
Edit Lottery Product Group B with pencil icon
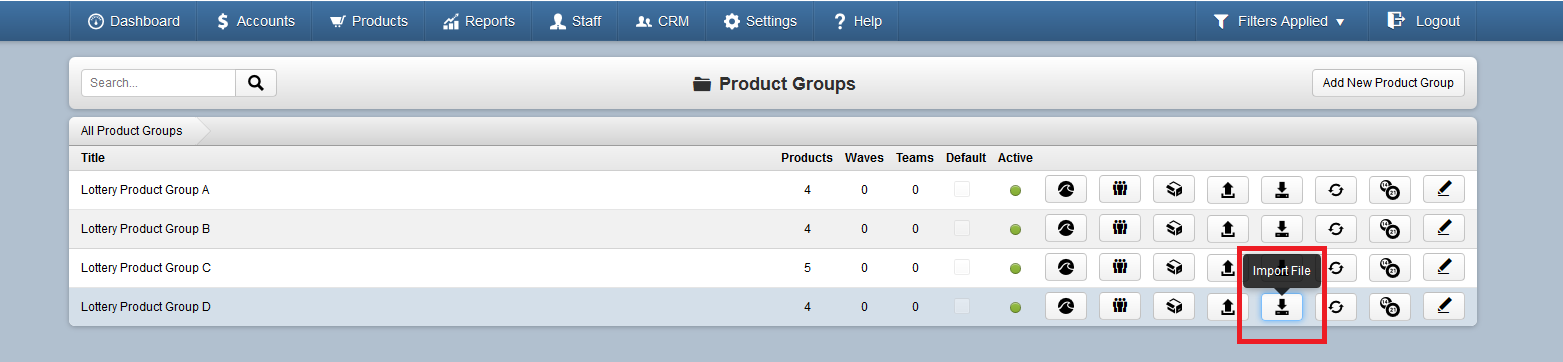1444,228
